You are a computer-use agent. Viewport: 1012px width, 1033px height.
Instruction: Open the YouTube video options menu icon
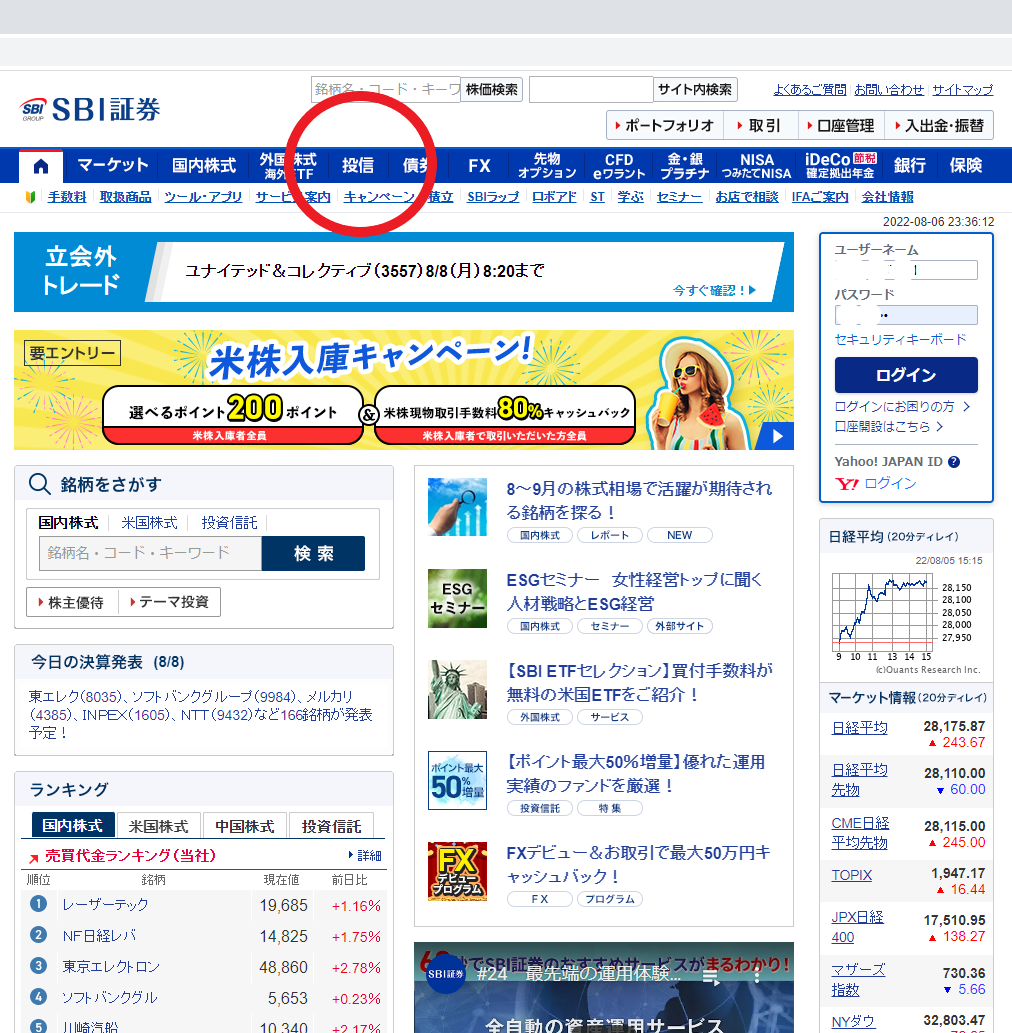pos(757,978)
